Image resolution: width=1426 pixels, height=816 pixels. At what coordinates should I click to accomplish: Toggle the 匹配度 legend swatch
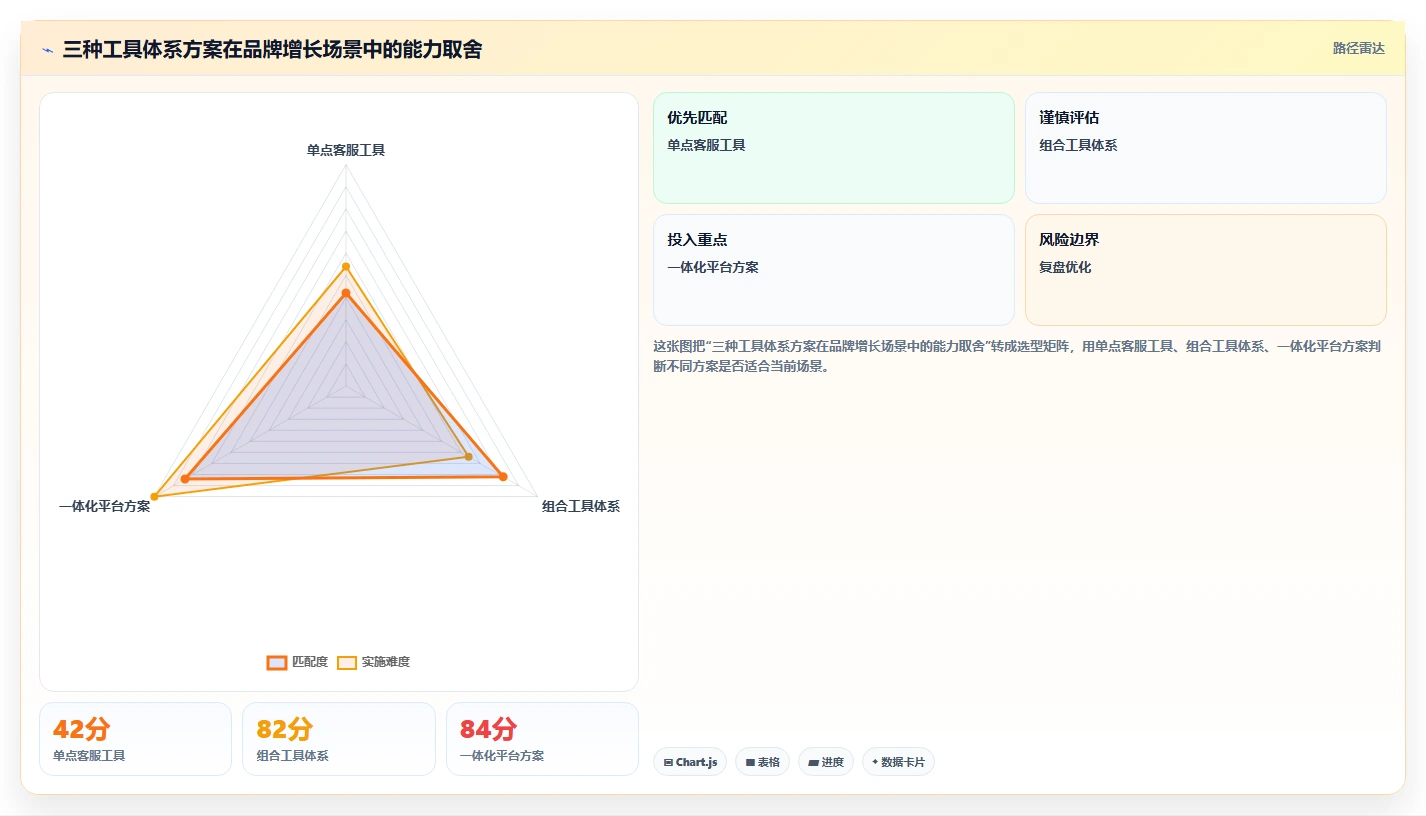point(277,662)
